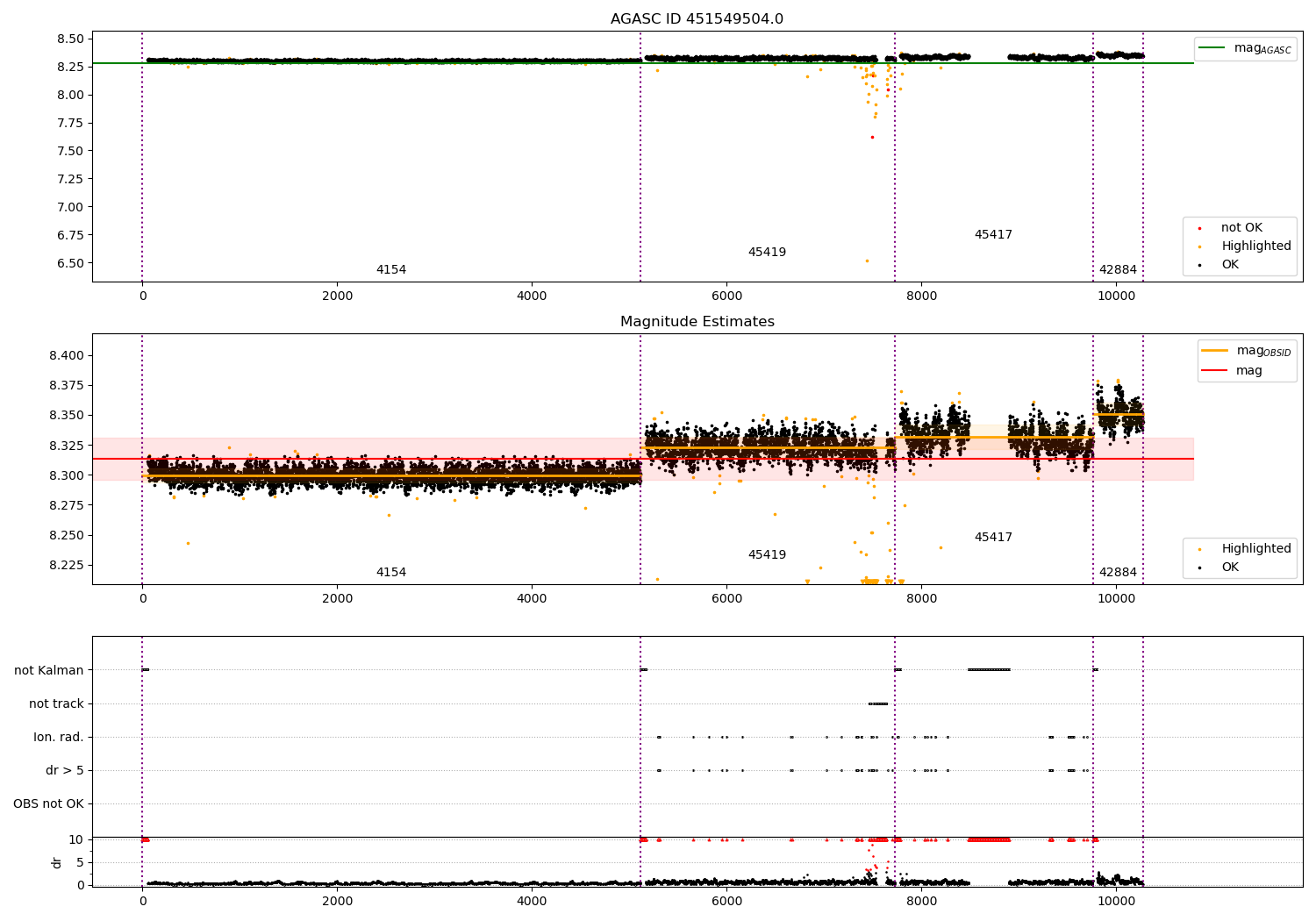Click the red "mag" legend line in the middle plot

click(x=1215, y=370)
